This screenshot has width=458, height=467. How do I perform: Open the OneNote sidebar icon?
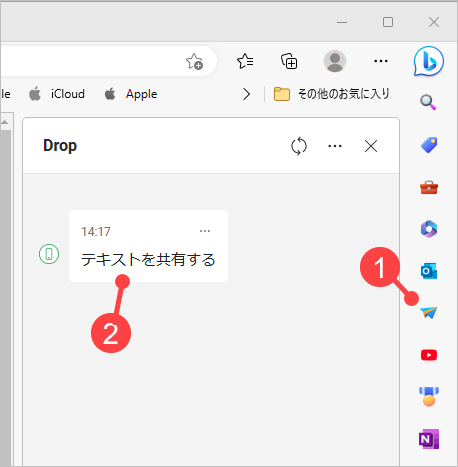(x=429, y=439)
